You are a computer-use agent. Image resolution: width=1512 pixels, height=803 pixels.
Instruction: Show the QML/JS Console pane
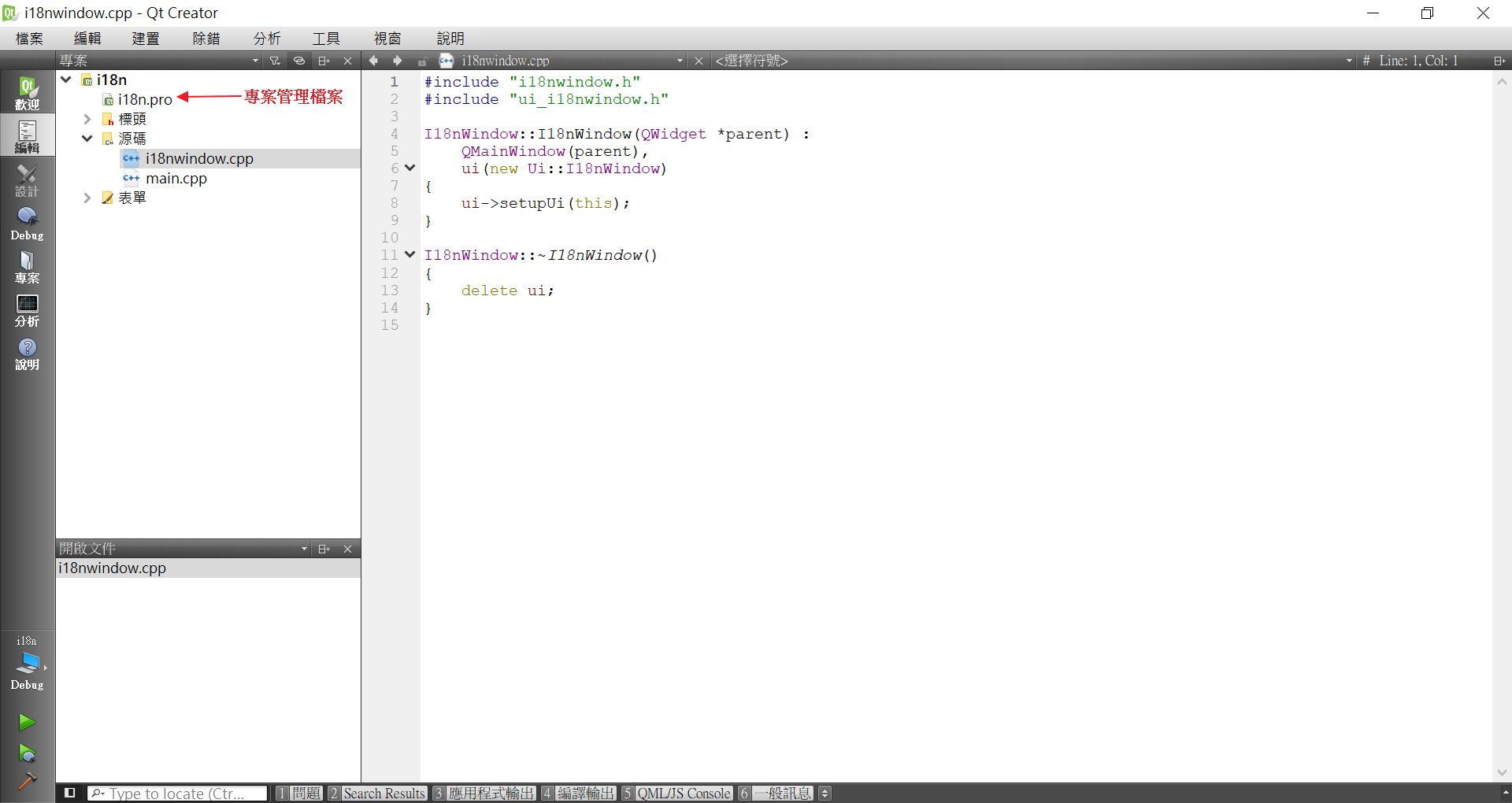pos(676,793)
